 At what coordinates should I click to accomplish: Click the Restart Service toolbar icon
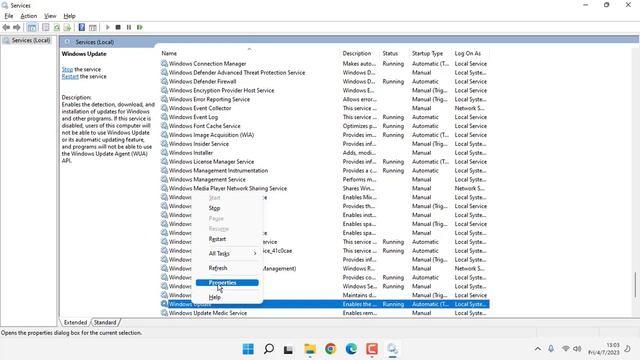point(140,27)
